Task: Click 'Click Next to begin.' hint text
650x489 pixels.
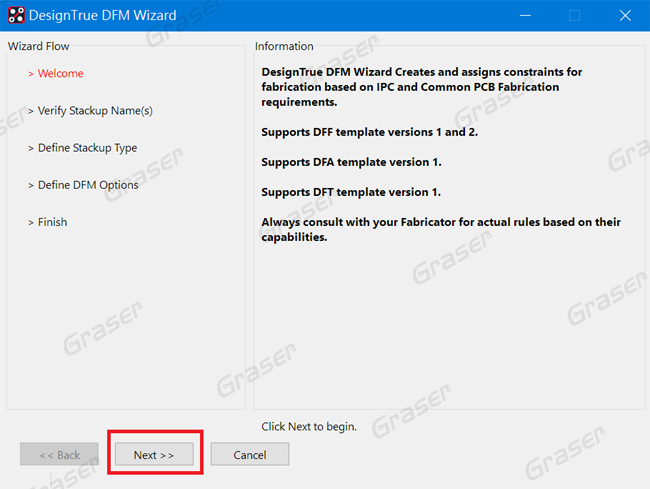Action: (x=309, y=426)
